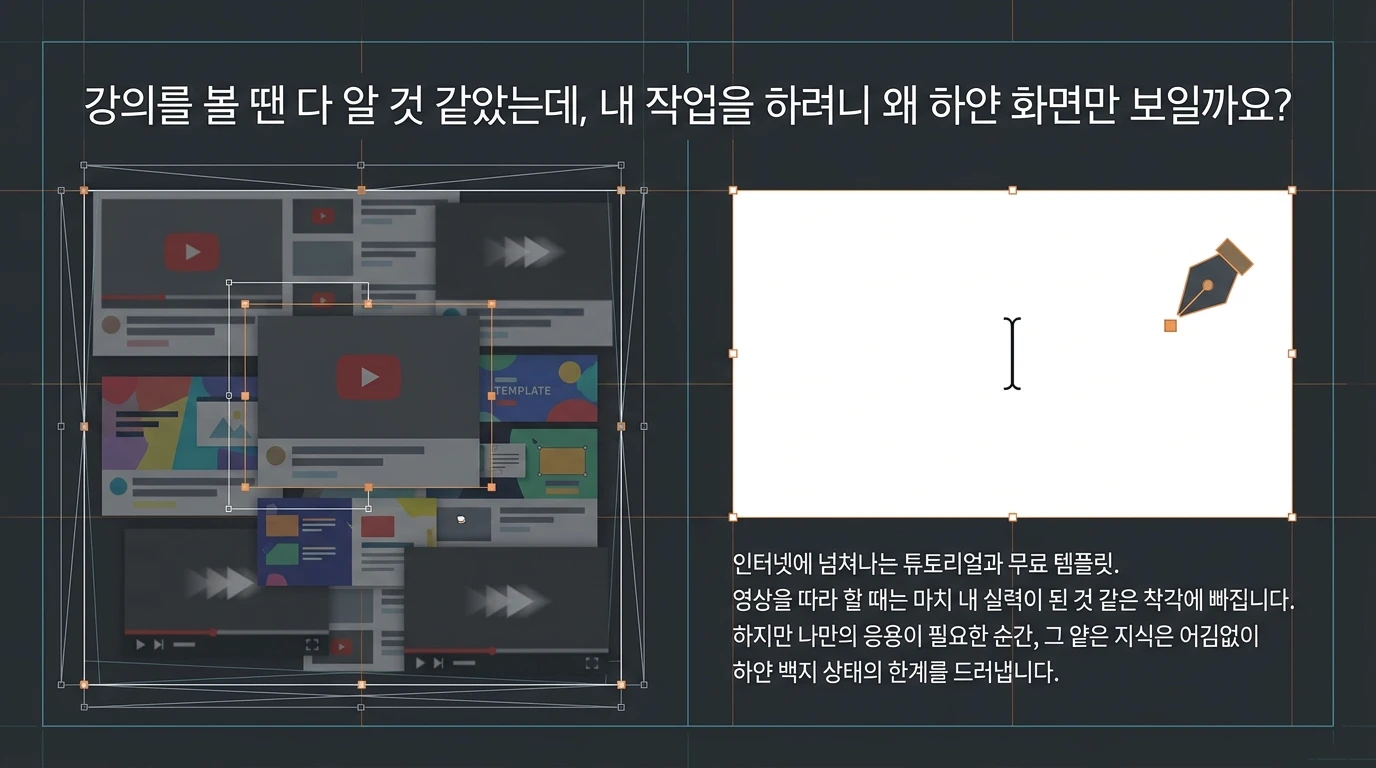The width and height of the screenshot is (1376, 768).
Task: Select the pen nib tool icon
Action: 1216,277
